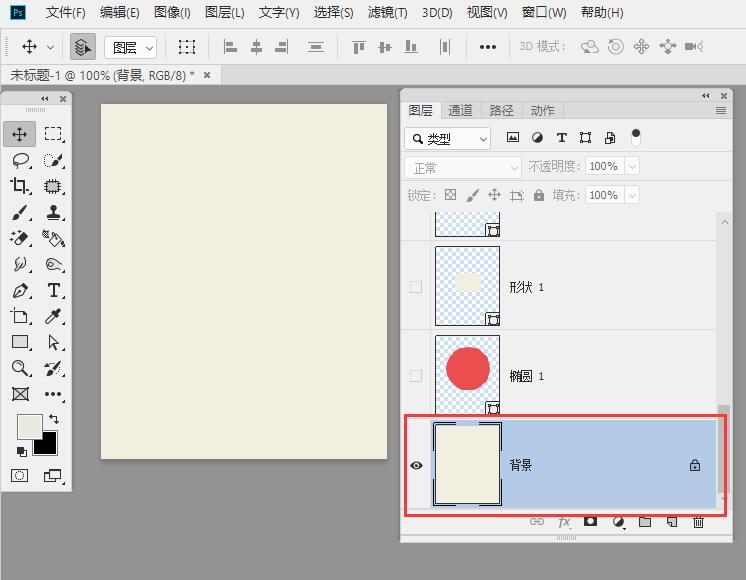The width and height of the screenshot is (746, 580).
Task: Click the 填充 fill value field
Action: [x=604, y=195]
